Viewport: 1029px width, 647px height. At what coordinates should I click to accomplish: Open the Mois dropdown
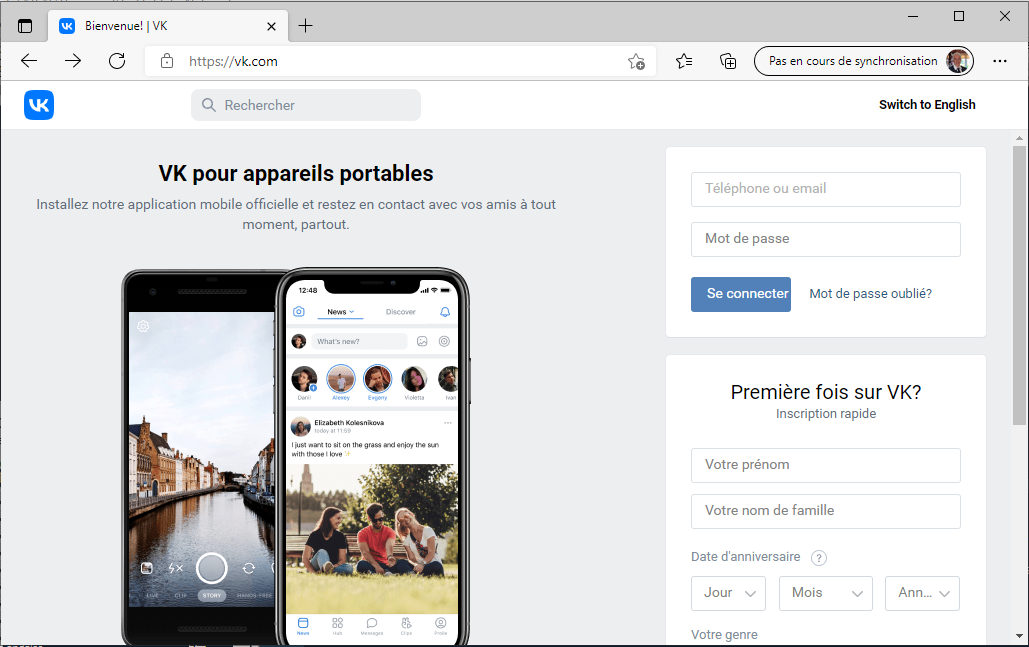(x=826, y=593)
